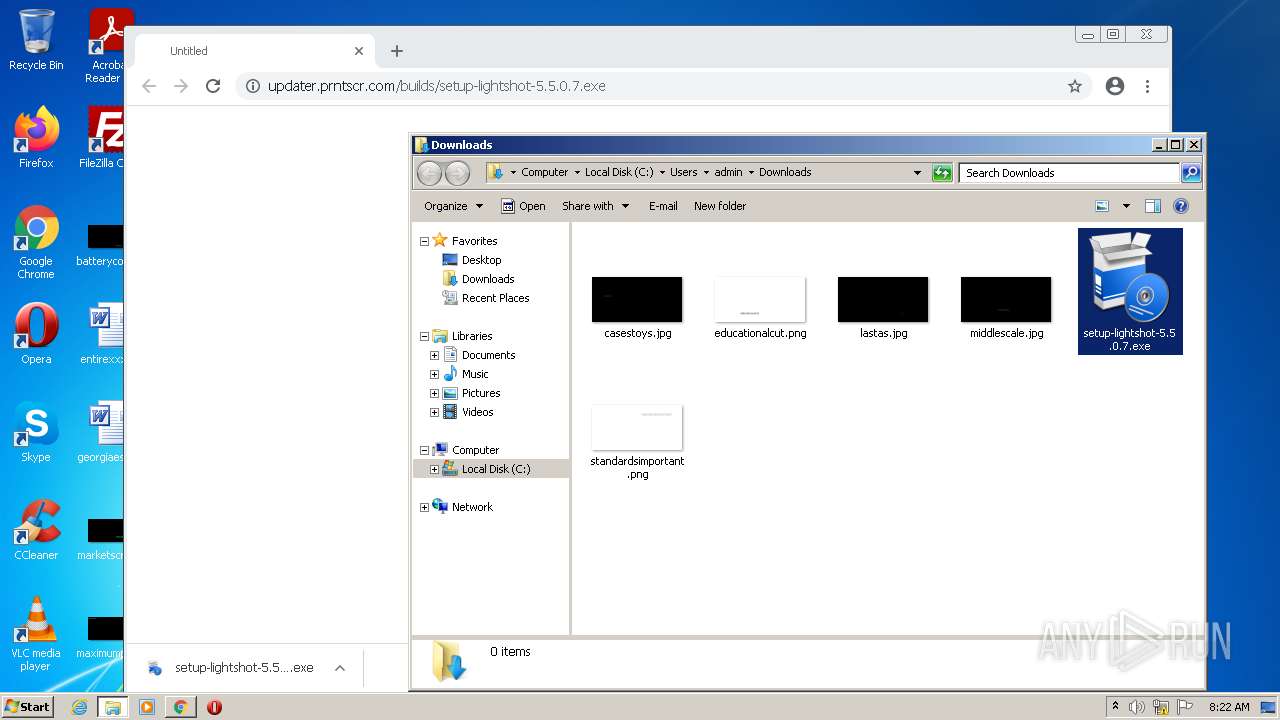Expand the Videos library node

(x=434, y=412)
